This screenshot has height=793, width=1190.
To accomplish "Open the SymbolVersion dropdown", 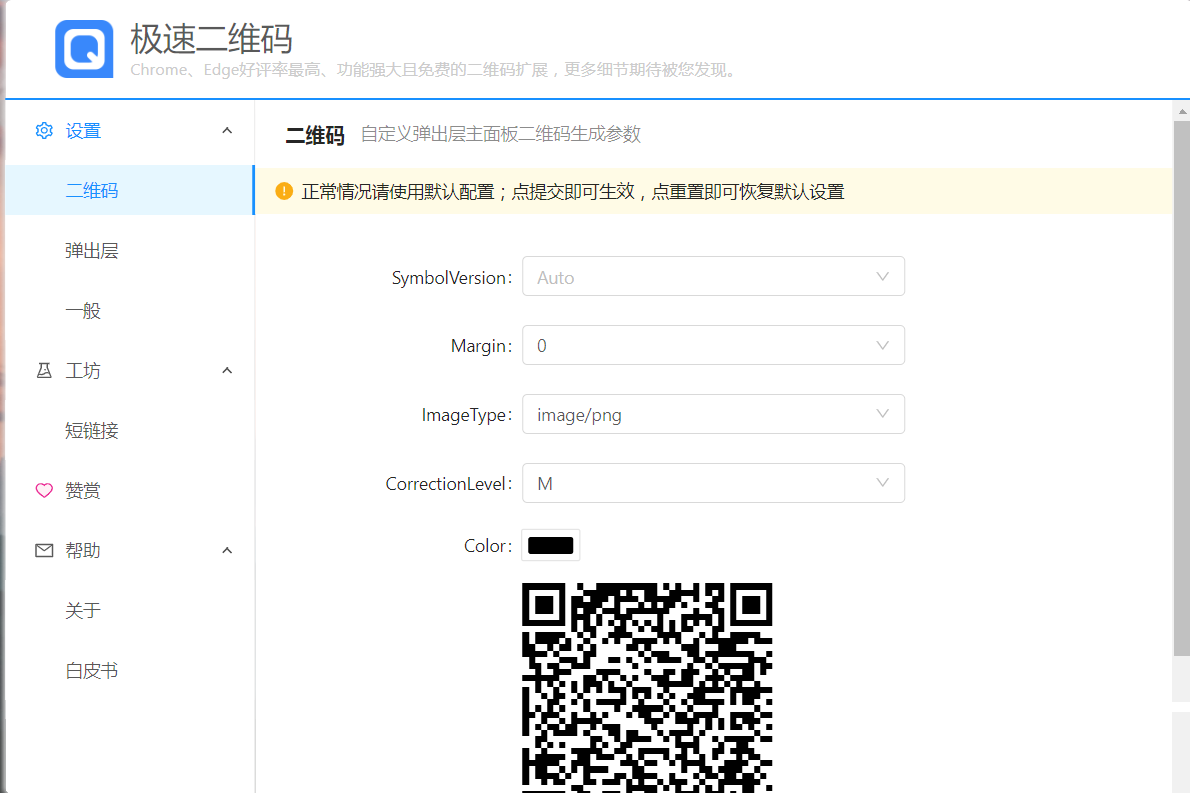I will tap(713, 276).
